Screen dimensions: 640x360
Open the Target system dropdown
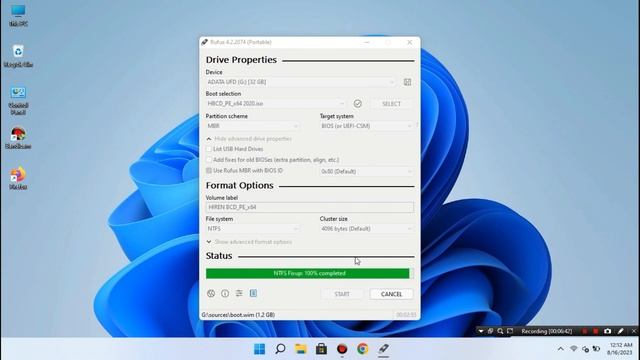tap(366, 126)
